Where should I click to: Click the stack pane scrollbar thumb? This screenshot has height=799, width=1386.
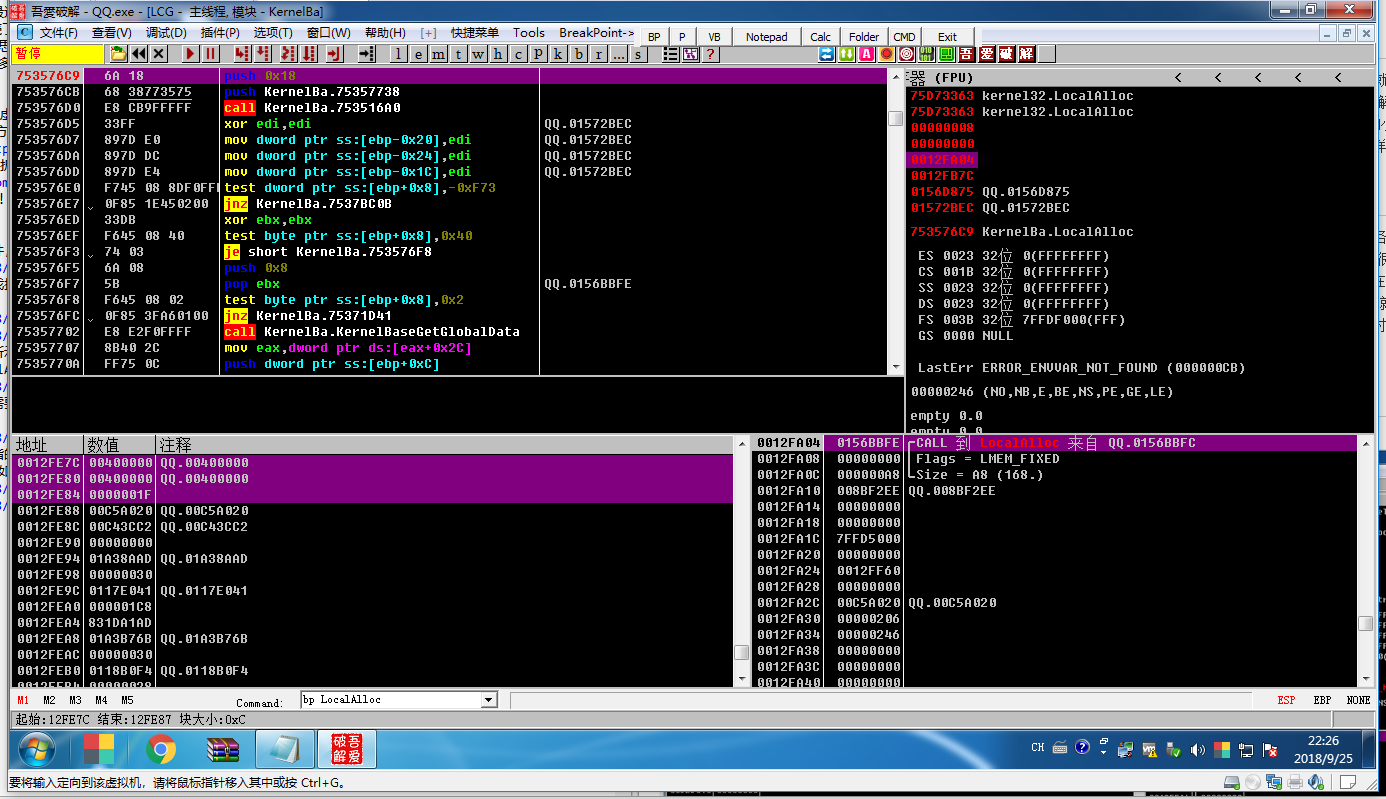point(1365,623)
